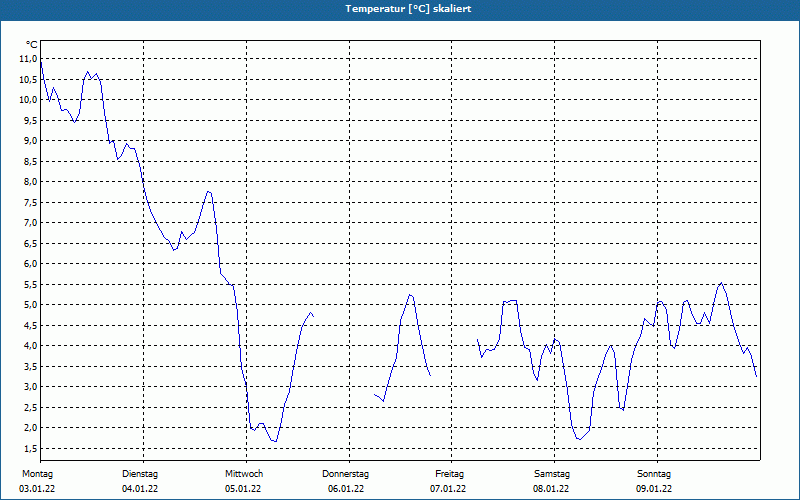The height and width of the screenshot is (500, 800).
Task: Select the 10,5 axis value
Action: coord(29,79)
